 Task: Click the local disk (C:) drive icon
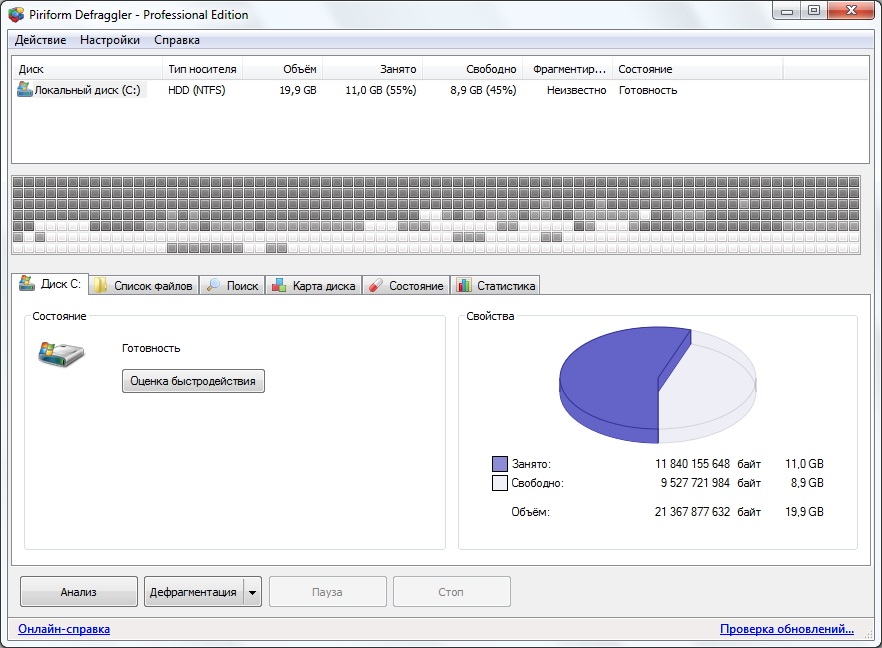coord(25,90)
